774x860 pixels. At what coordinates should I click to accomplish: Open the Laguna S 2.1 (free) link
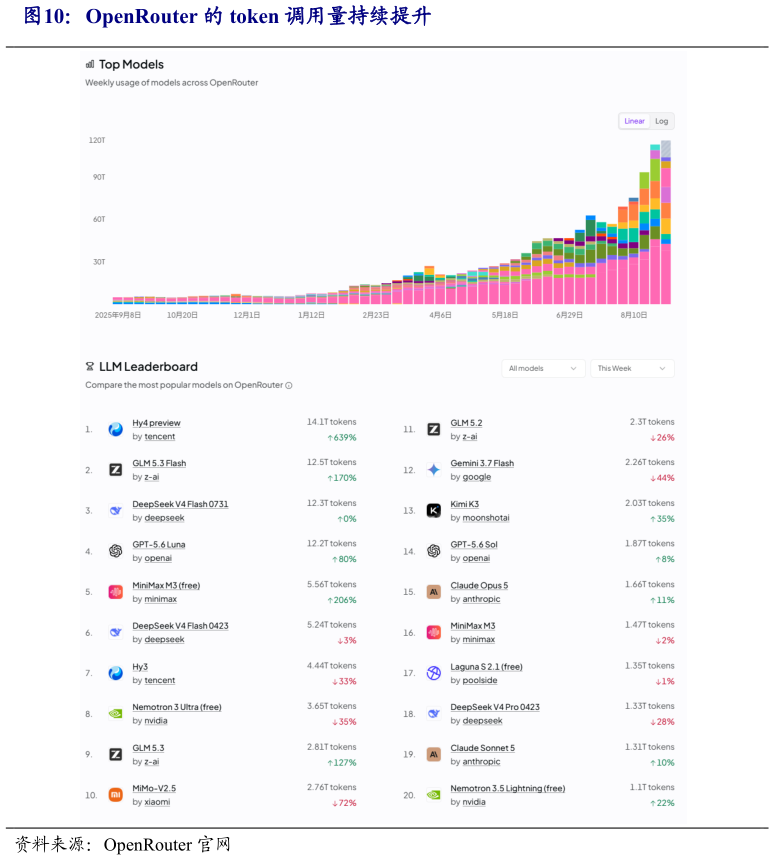(x=487, y=667)
